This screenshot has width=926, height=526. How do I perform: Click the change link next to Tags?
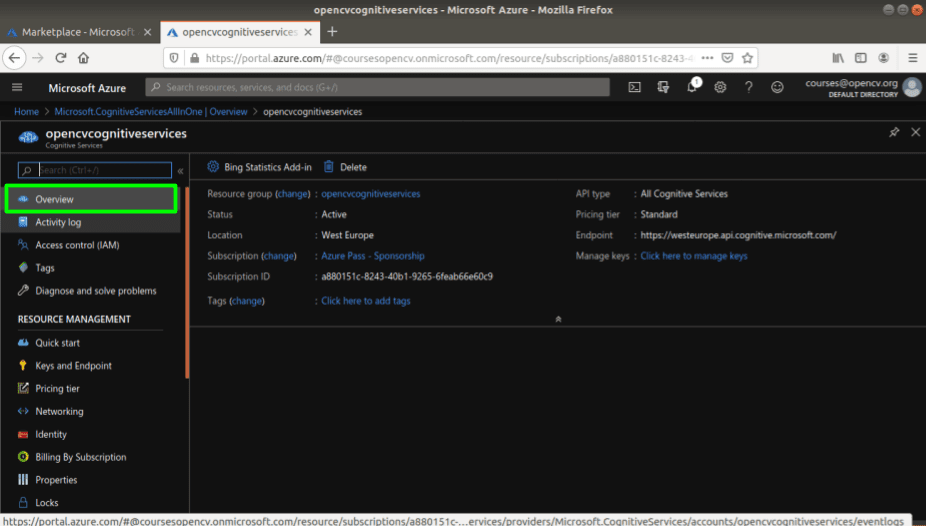[247, 300]
